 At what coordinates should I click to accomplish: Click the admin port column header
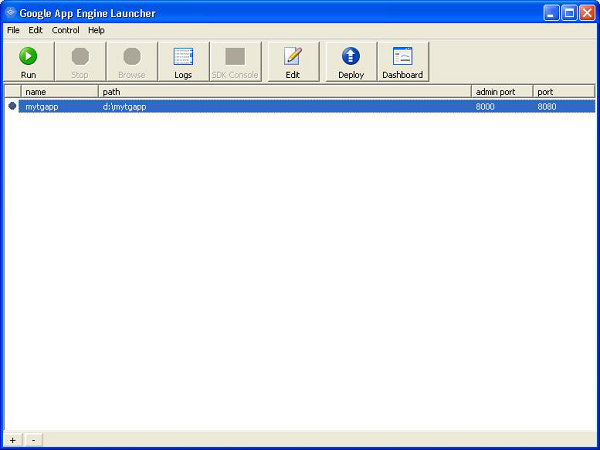click(x=502, y=92)
